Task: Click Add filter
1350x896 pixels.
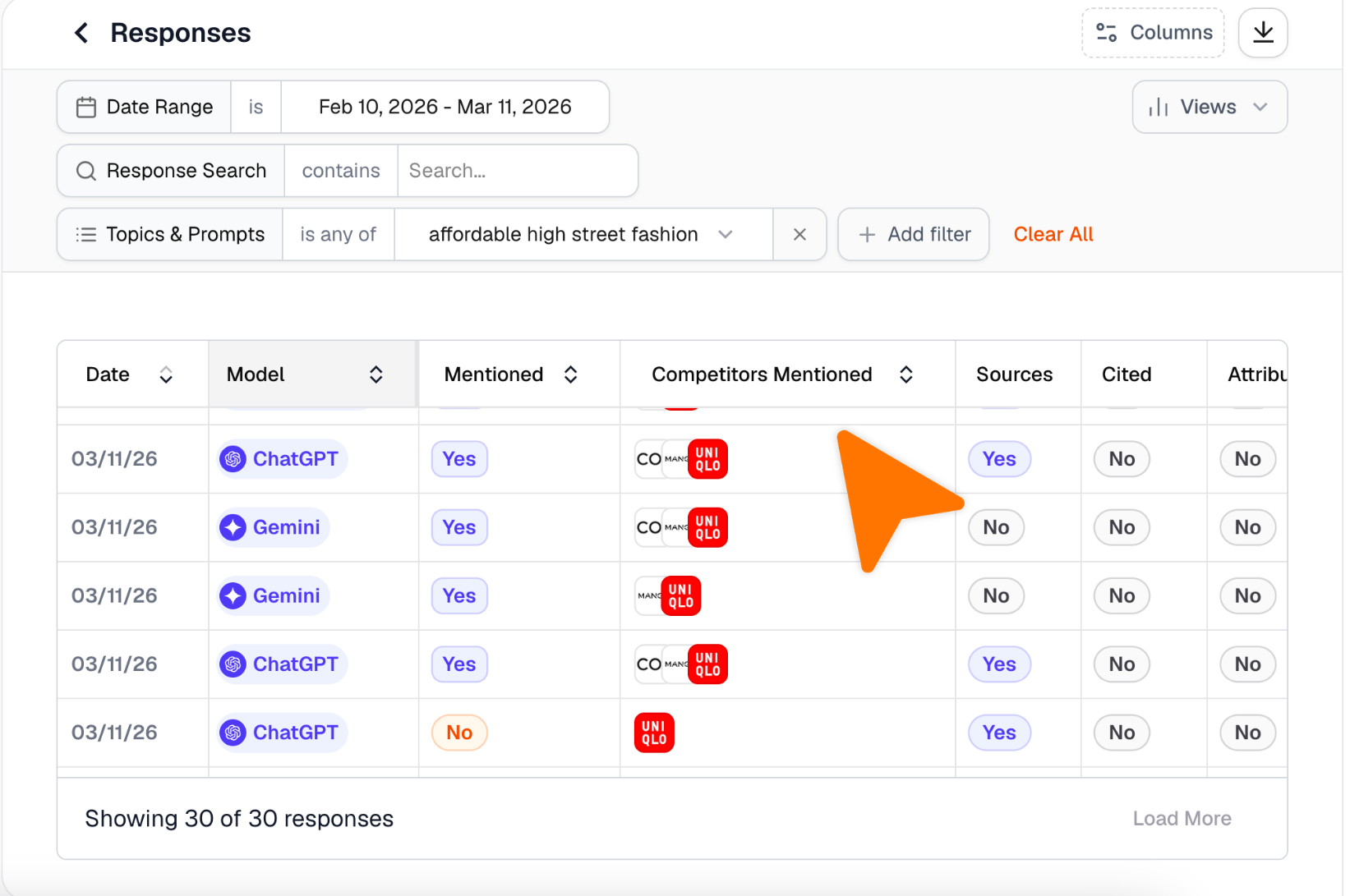Action: click(914, 234)
